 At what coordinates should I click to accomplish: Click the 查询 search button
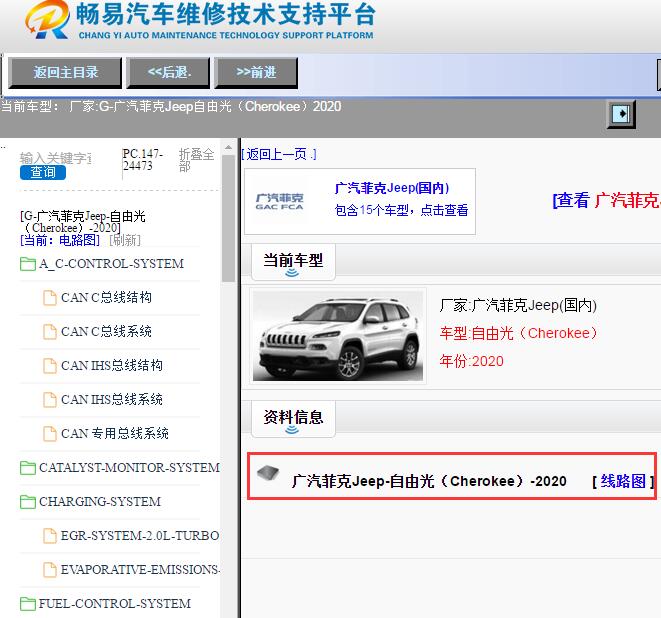pos(43,172)
